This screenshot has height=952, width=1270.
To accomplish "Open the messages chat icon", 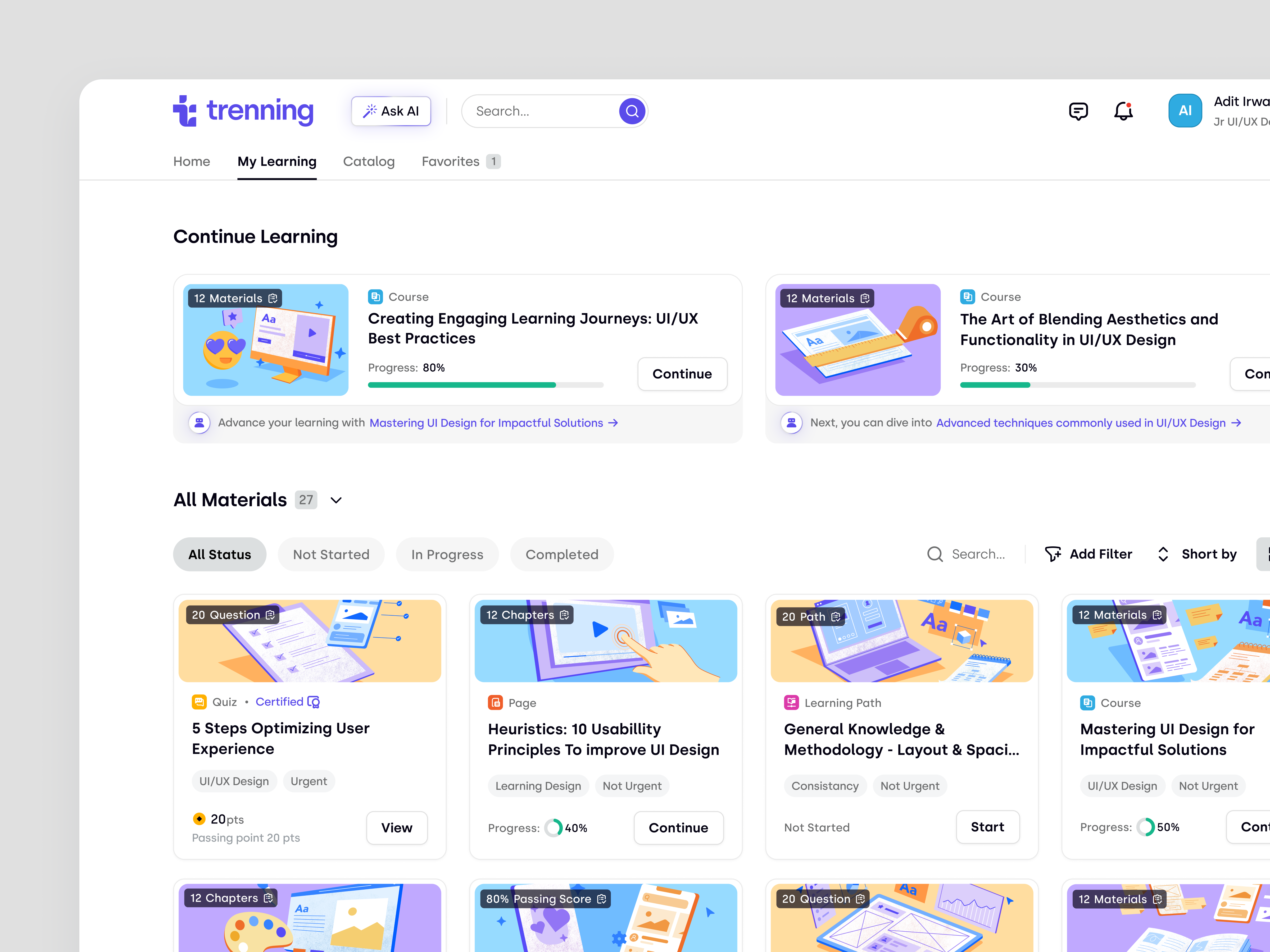I will (1078, 111).
